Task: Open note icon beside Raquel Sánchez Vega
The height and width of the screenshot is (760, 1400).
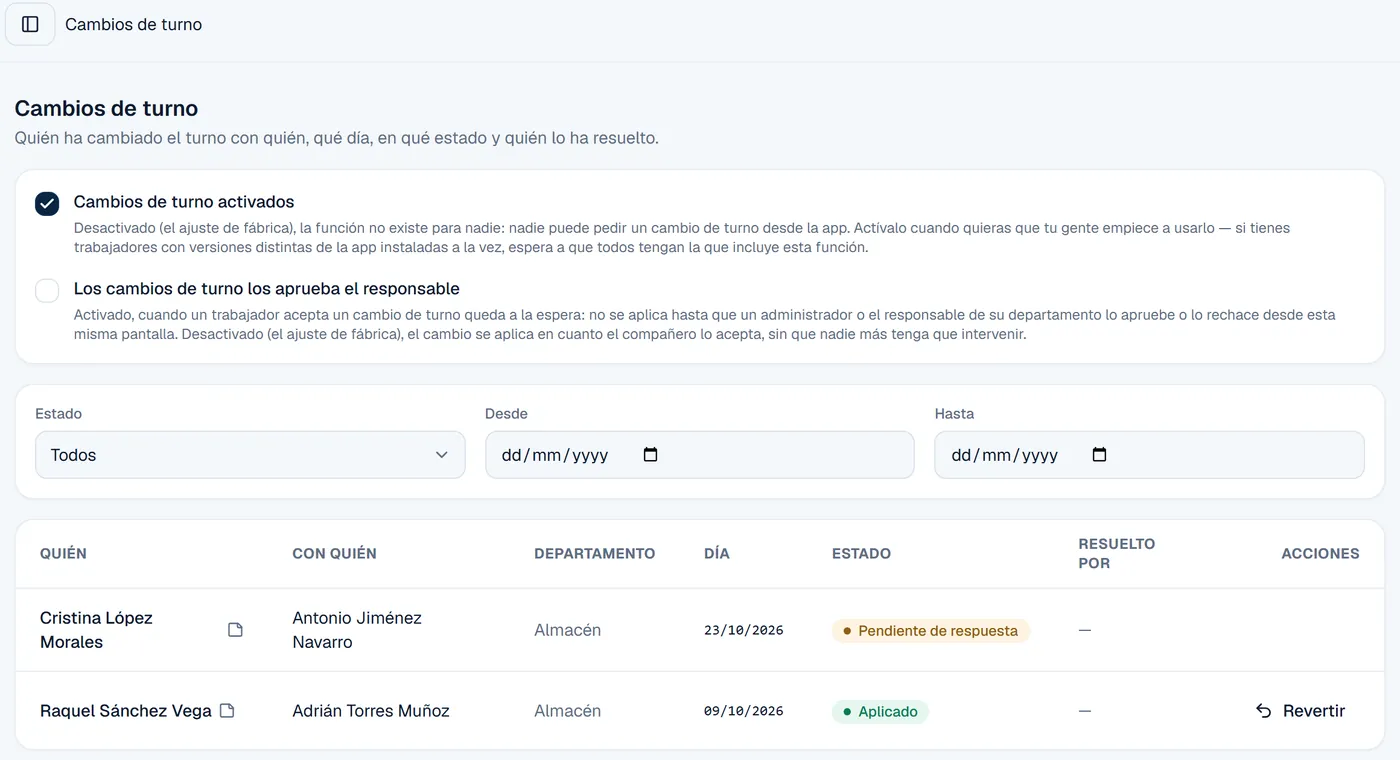Action: coord(227,711)
